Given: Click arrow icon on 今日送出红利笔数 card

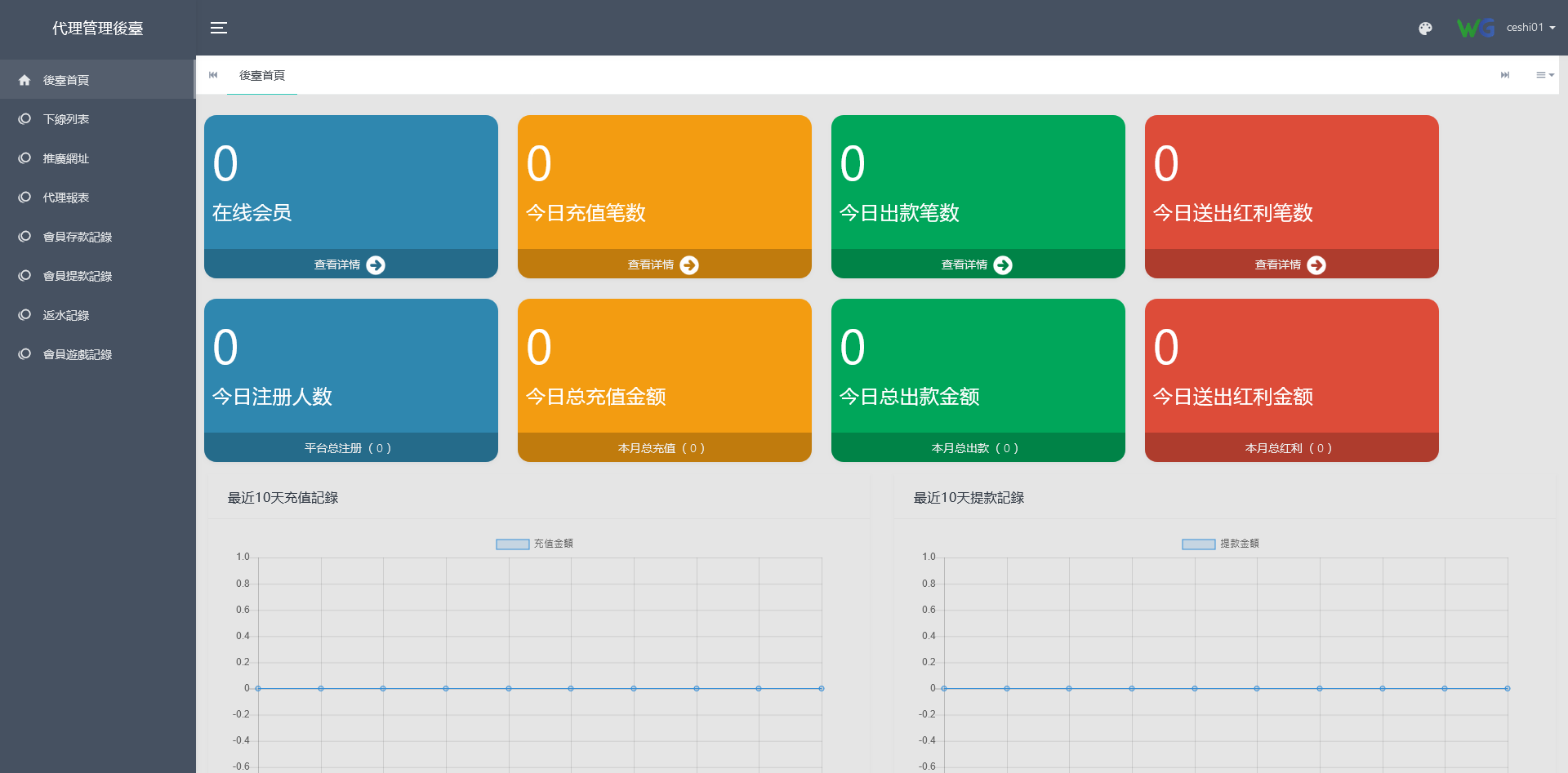Looking at the screenshot, I should pos(1316,265).
